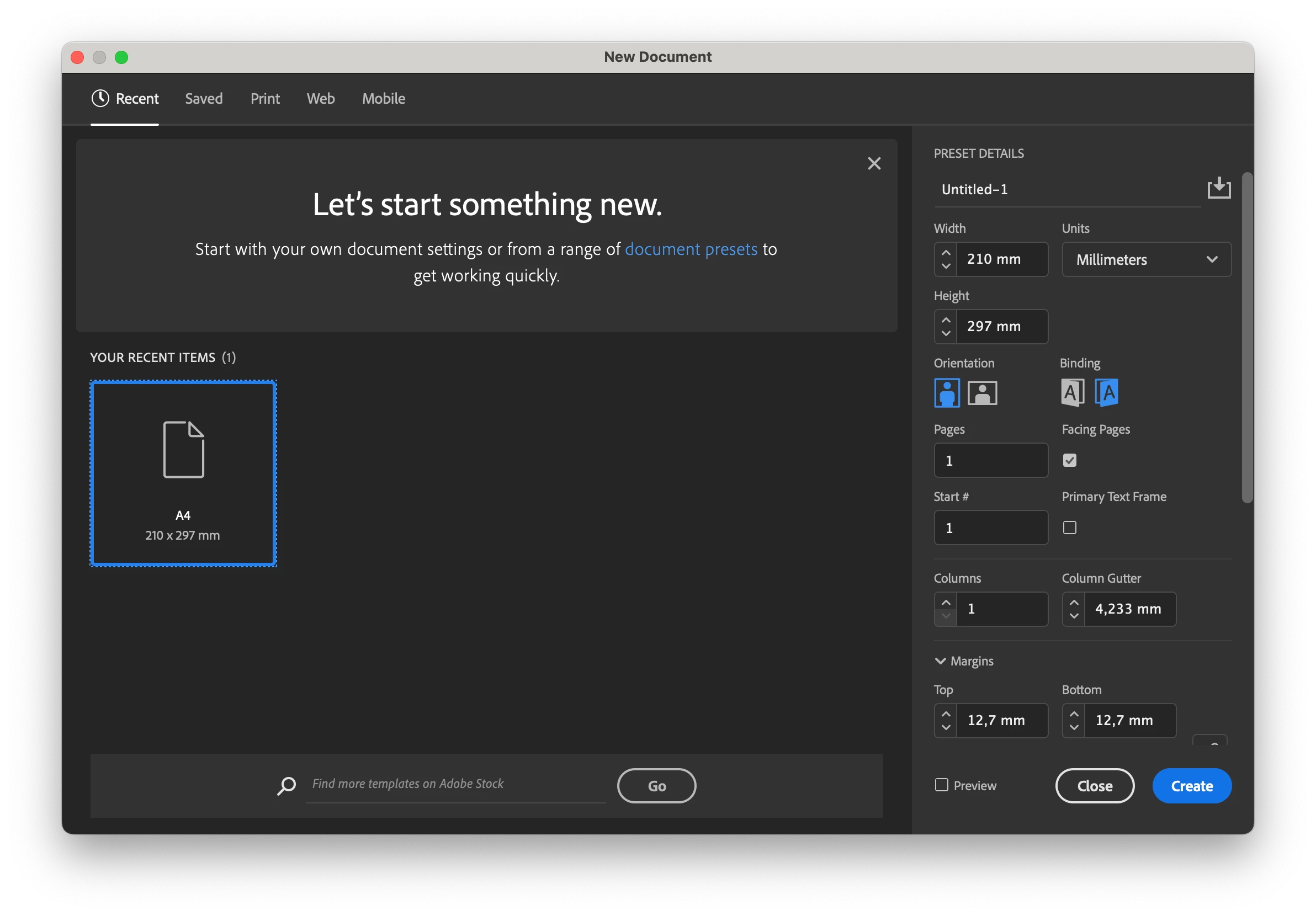Enable the Primary Text Frame checkbox
This screenshot has height=916, width=1316.
tap(1070, 528)
